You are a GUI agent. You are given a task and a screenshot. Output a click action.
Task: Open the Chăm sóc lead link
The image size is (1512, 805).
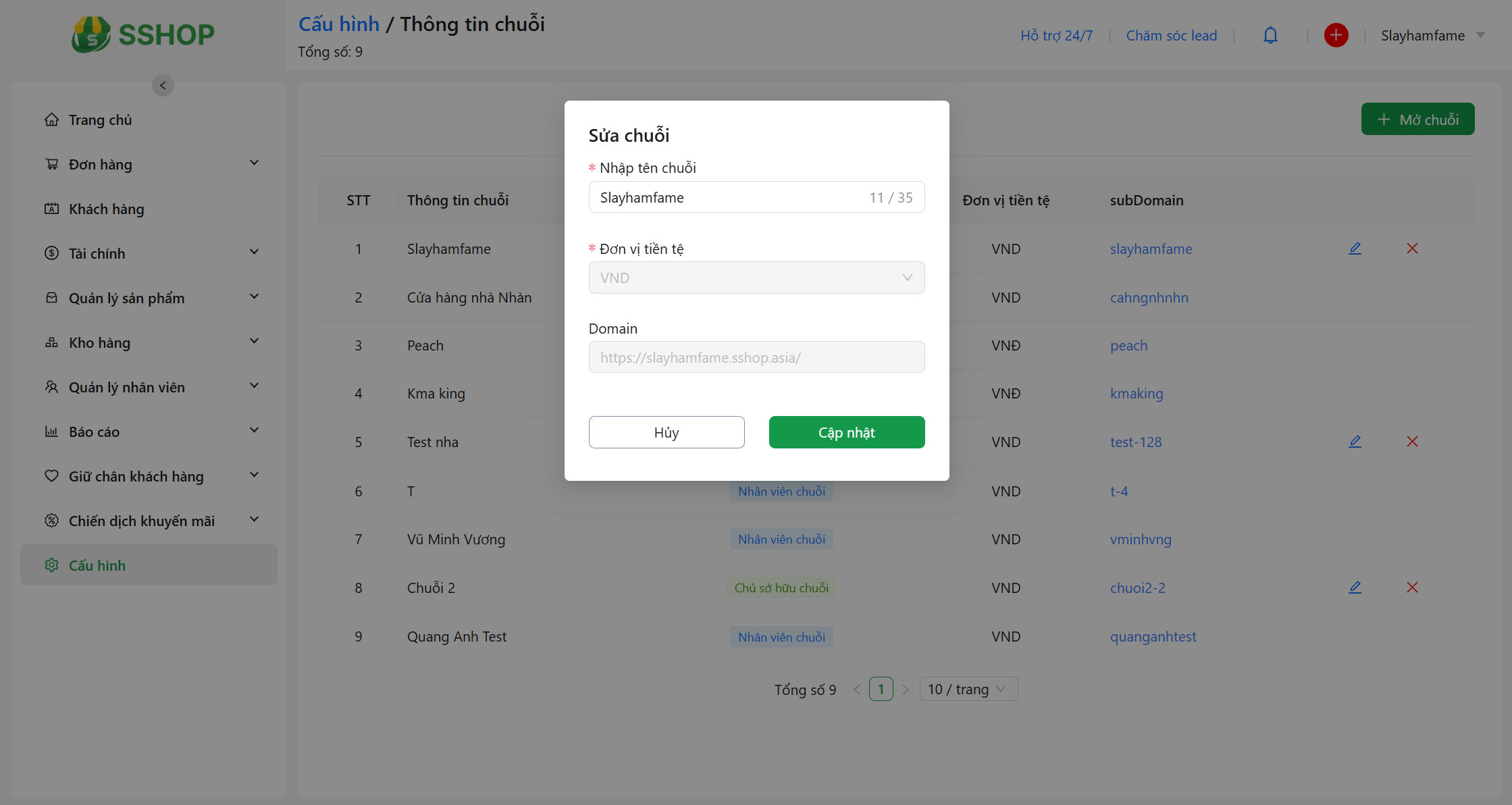pyautogui.click(x=1172, y=35)
